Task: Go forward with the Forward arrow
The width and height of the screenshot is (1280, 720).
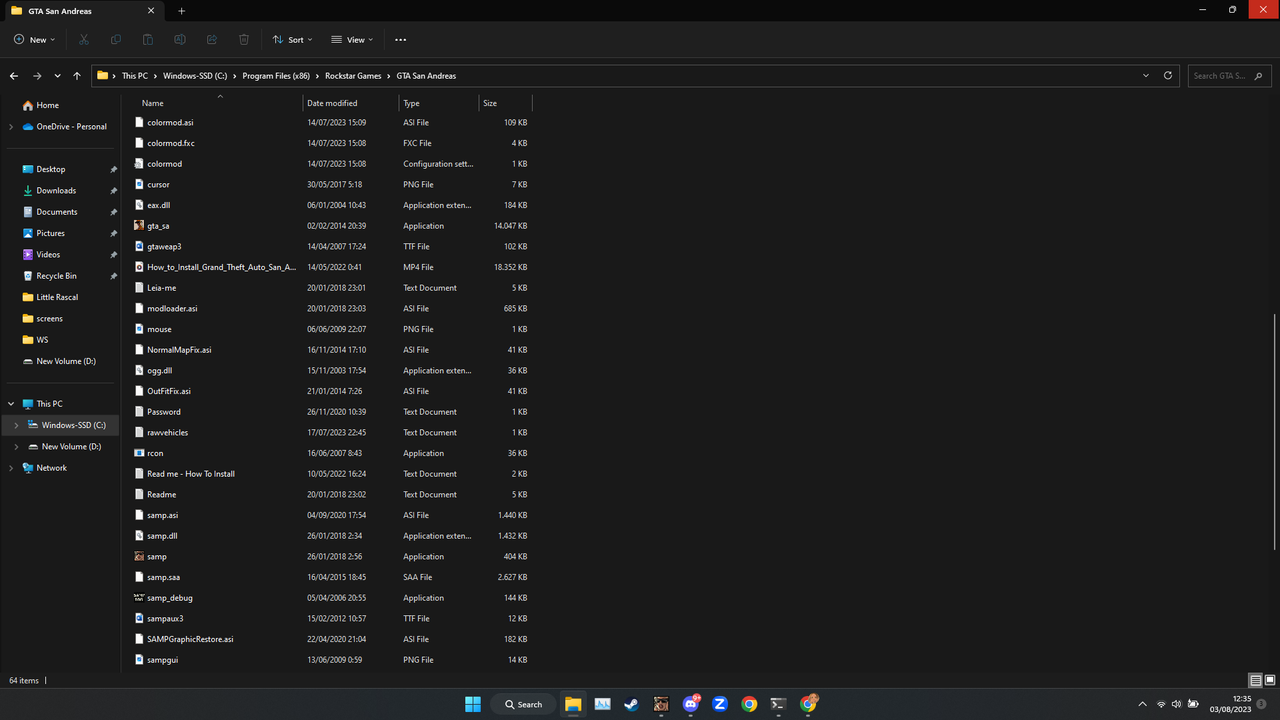Action: tap(37, 76)
